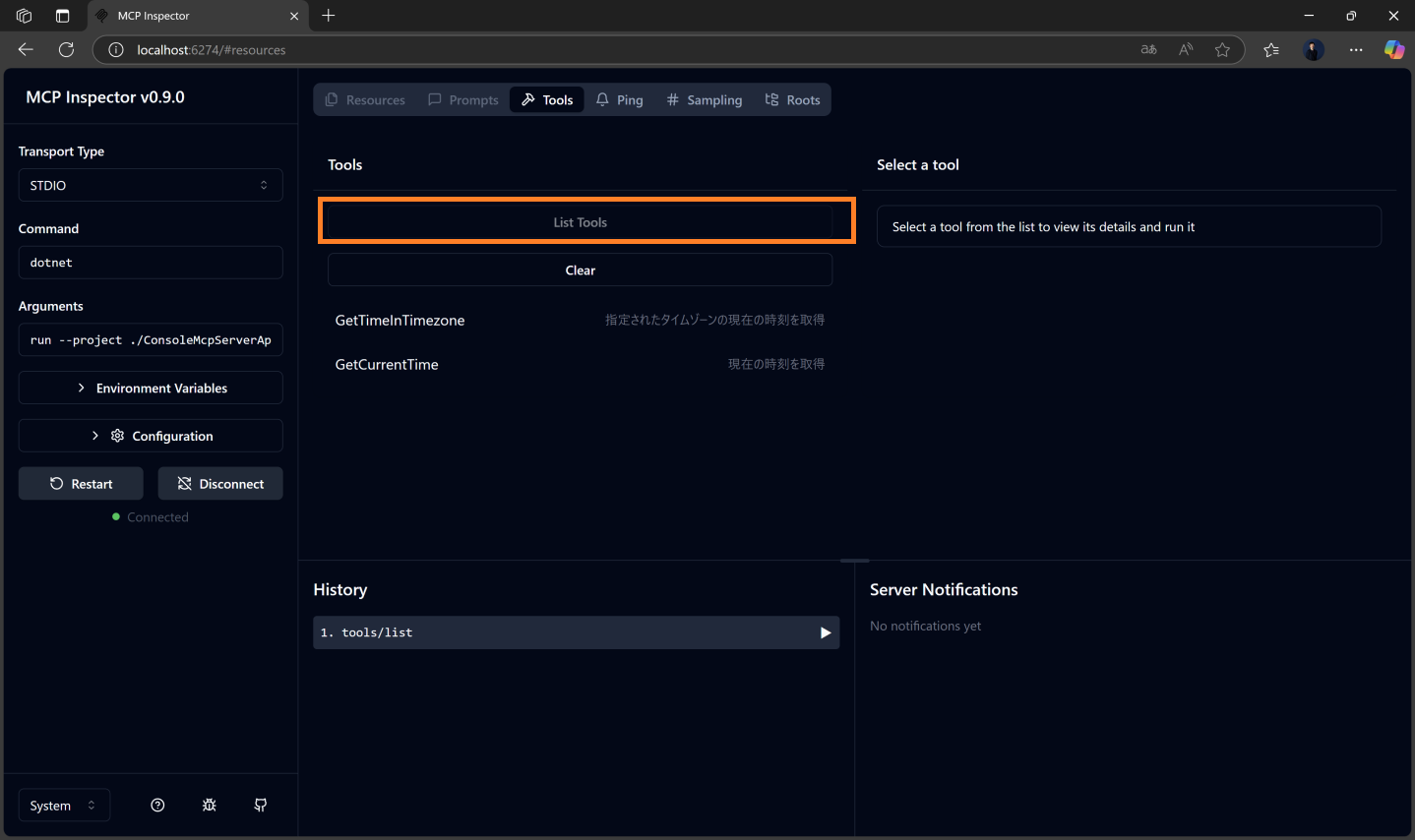Screen dimensions: 1415x840
Task: Click the No notifications yet text
Action: click(x=926, y=626)
